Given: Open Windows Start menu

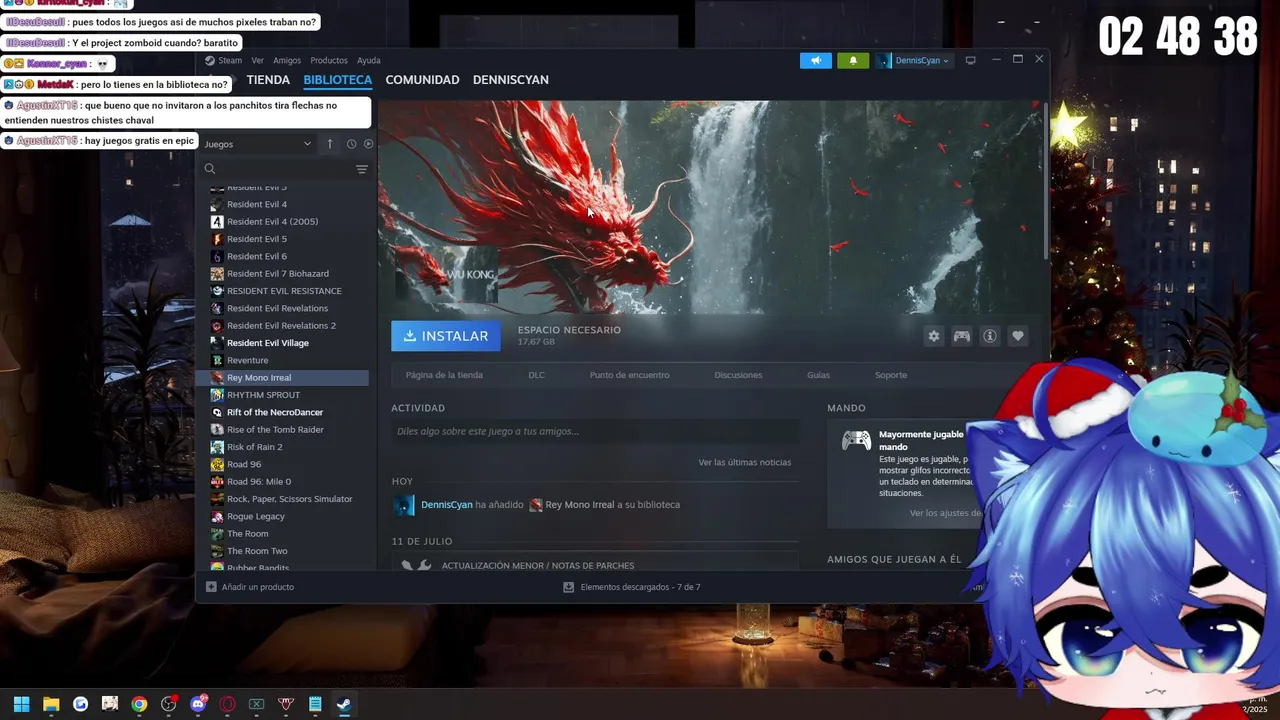Looking at the screenshot, I should [x=21, y=704].
